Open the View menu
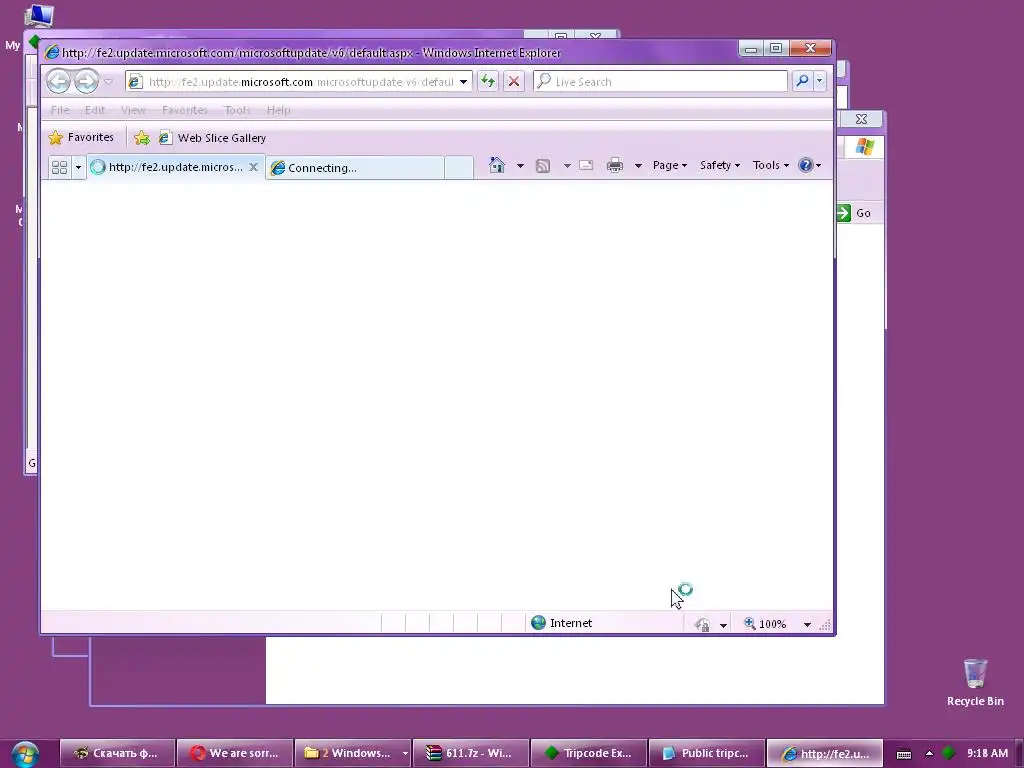 pos(133,110)
